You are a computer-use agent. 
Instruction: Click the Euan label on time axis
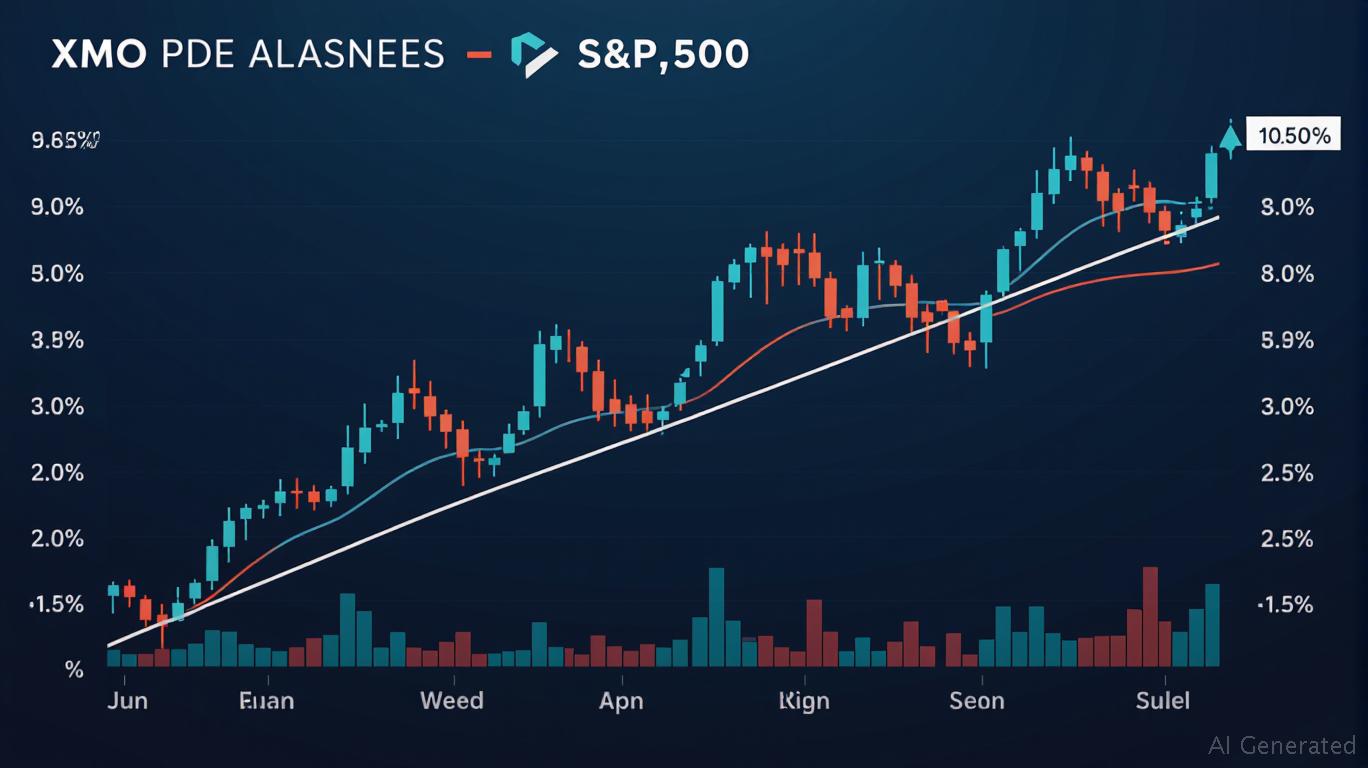pos(267,700)
